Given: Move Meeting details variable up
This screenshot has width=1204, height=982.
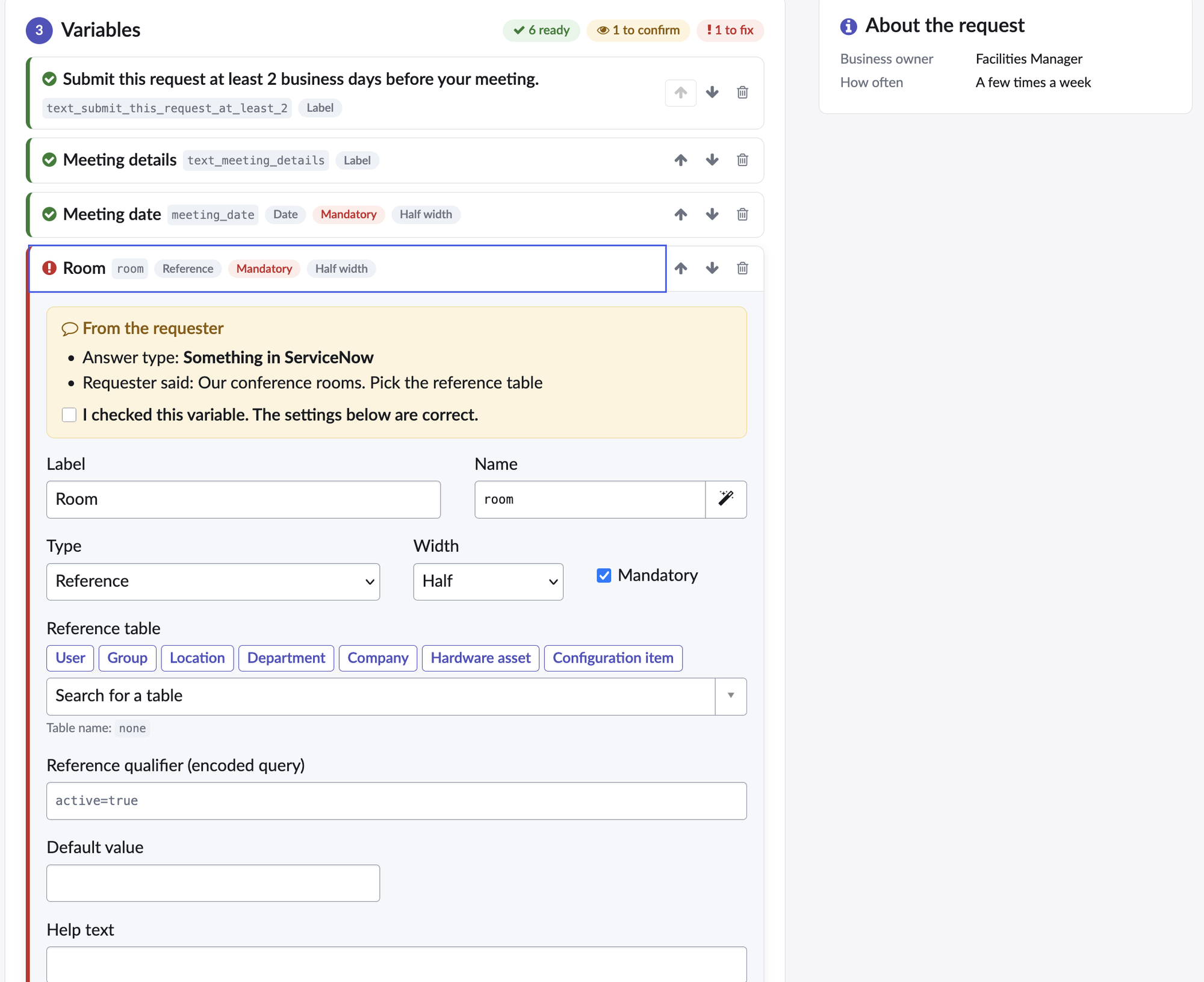Looking at the screenshot, I should coord(680,160).
